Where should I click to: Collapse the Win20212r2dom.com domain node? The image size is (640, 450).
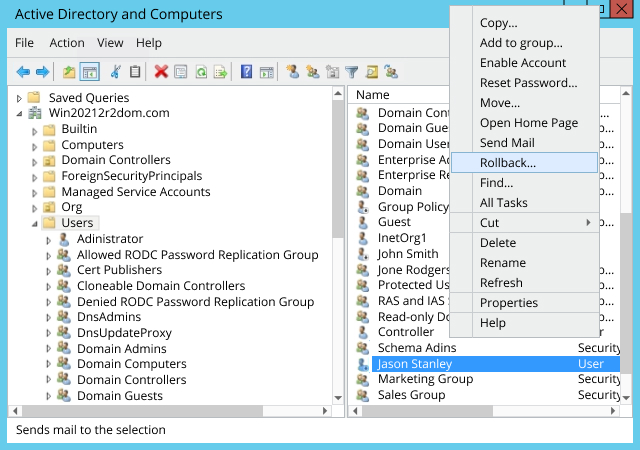point(19,114)
